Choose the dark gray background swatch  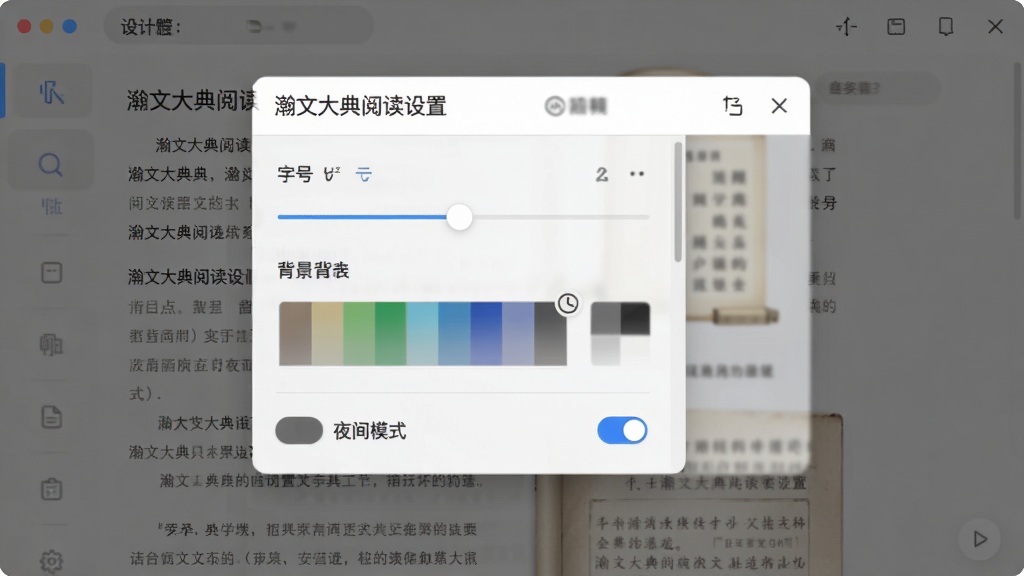(551, 334)
